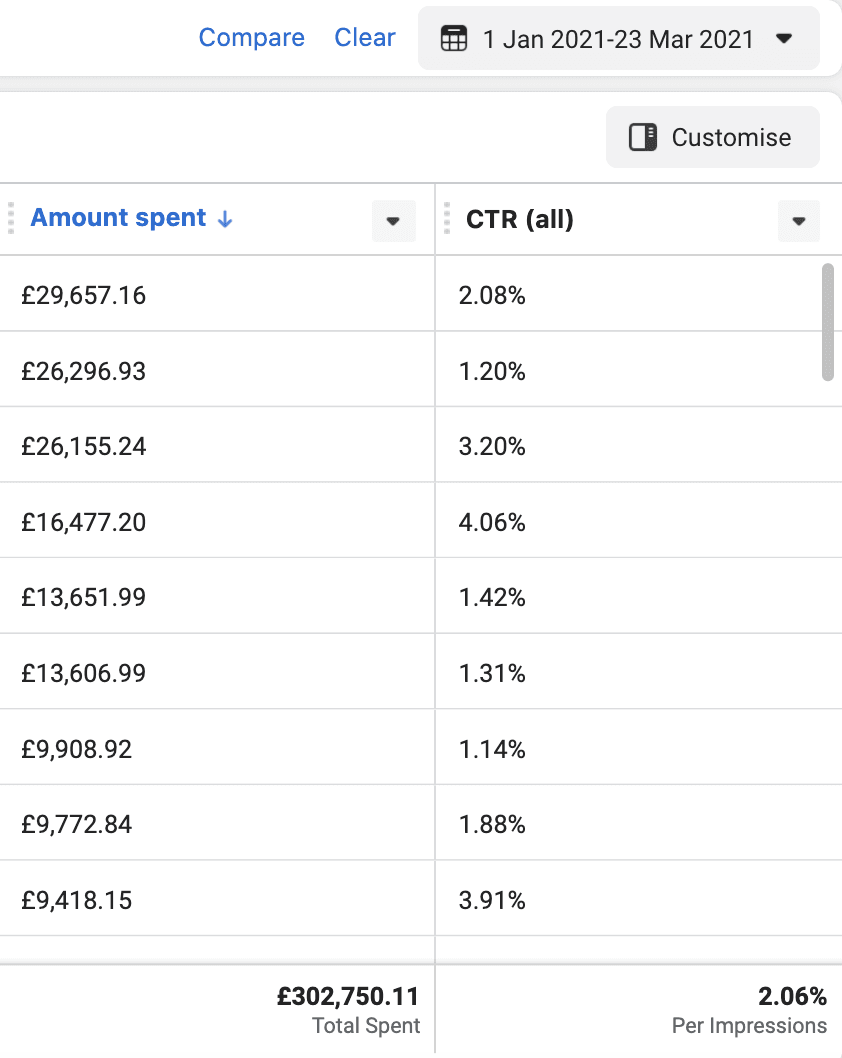The width and height of the screenshot is (842, 1058).
Task: Click the vertical table scrollbar thumb
Action: pos(827,321)
